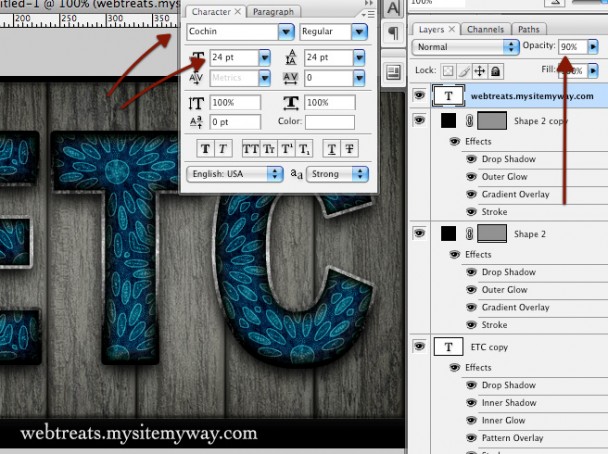
Task: Hide Inner Shadow effect on ETC copy
Action: (x=471, y=403)
